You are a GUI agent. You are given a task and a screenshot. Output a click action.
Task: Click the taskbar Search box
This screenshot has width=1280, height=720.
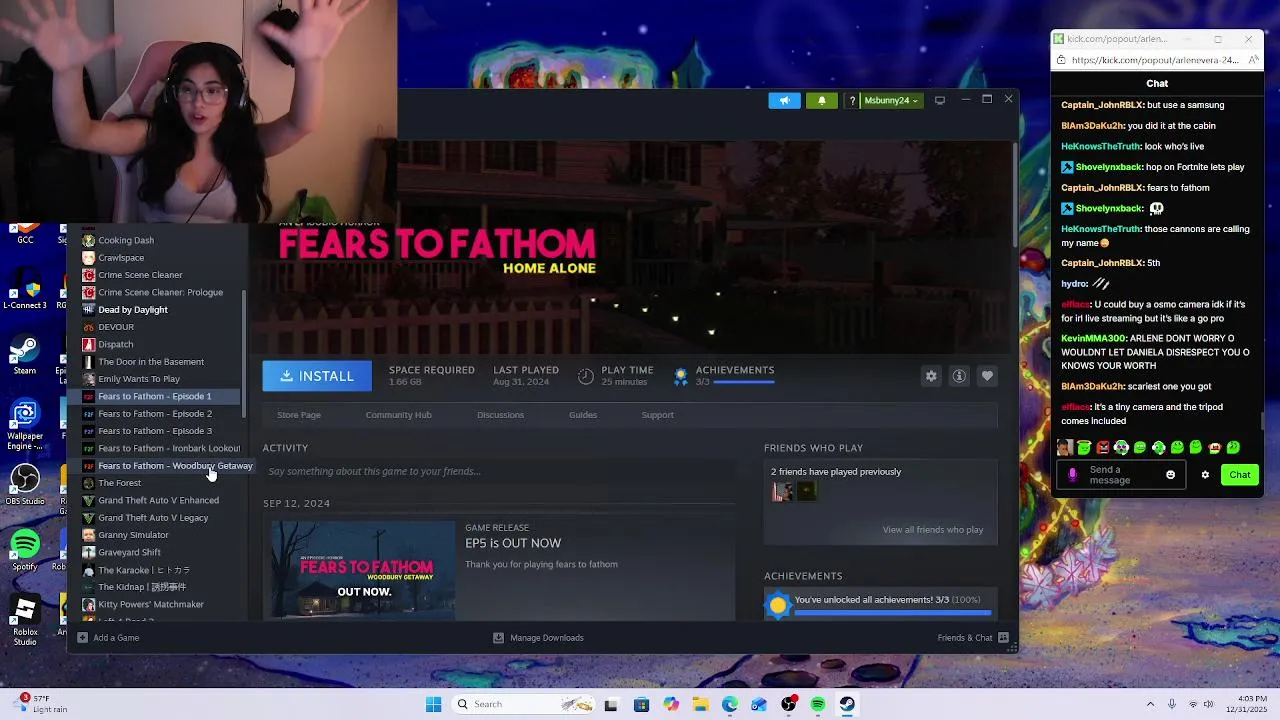[524, 704]
